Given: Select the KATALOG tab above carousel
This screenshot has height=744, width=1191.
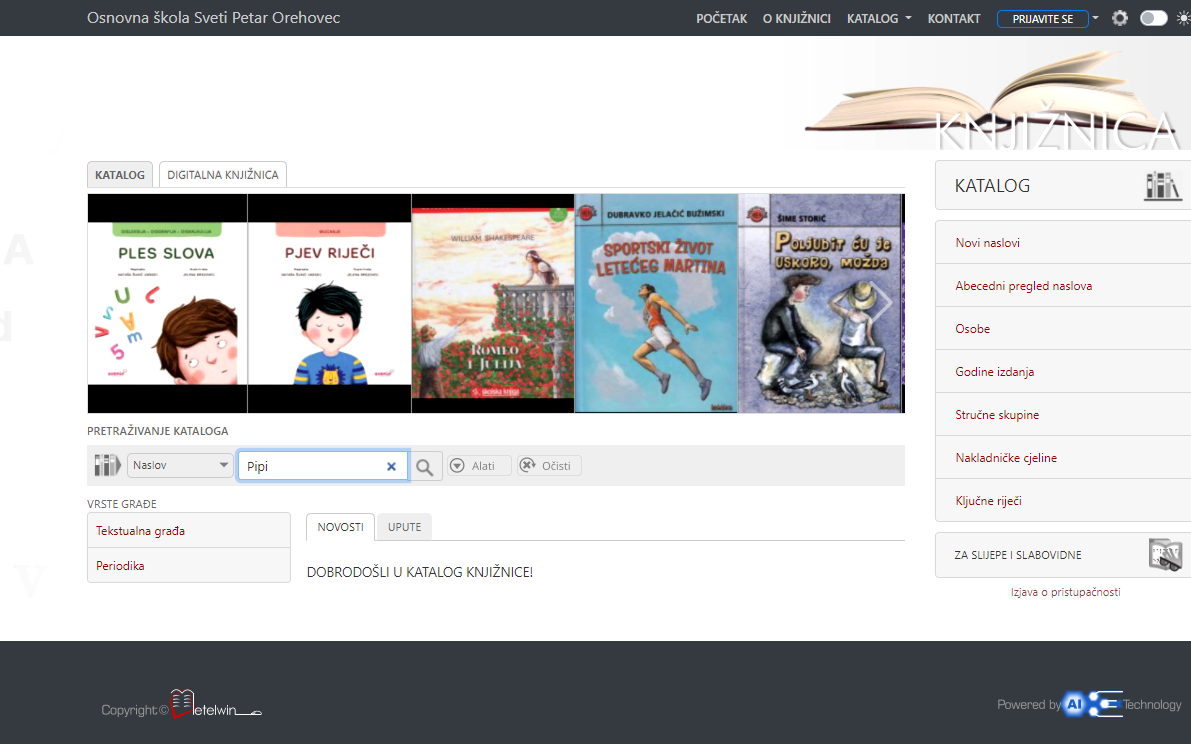Looking at the screenshot, I should (x=120, y=175).
